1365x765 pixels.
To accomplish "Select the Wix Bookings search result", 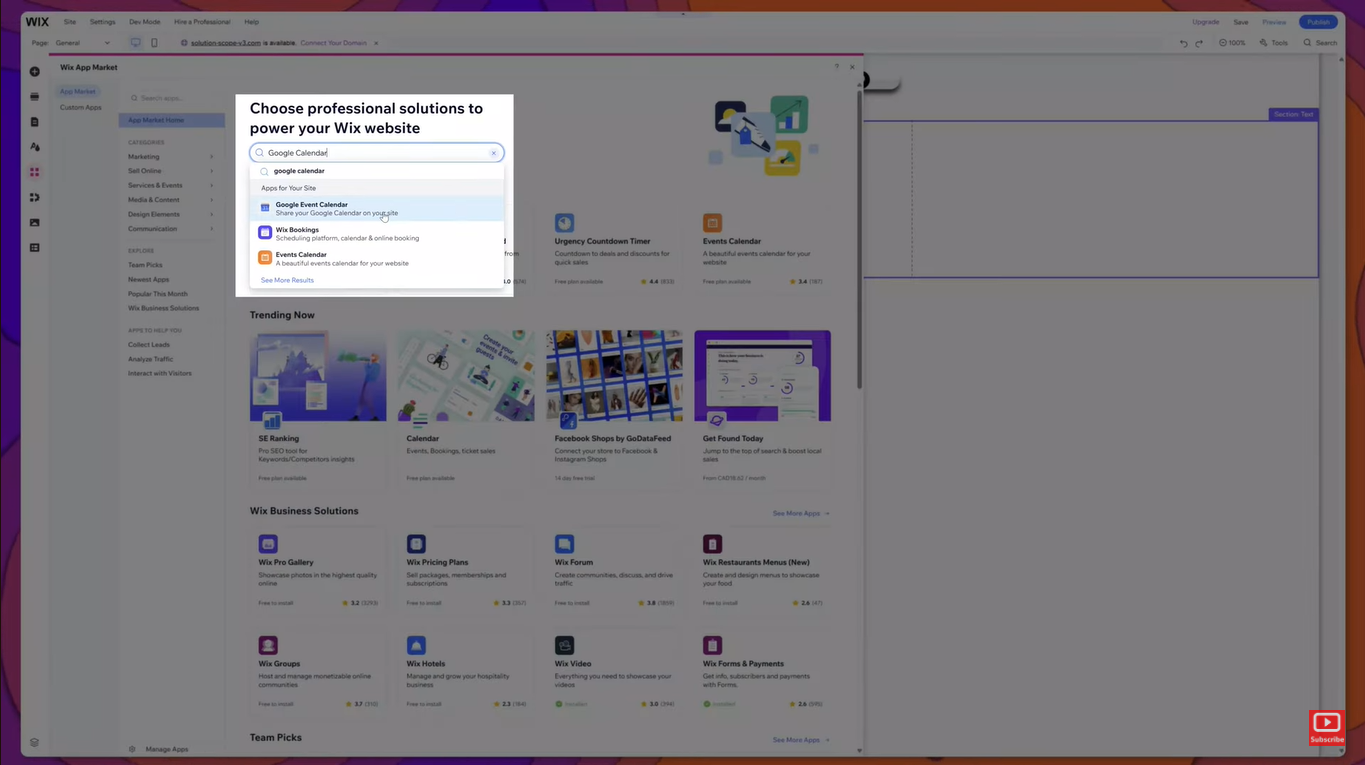I will click(x=376, y=233).
